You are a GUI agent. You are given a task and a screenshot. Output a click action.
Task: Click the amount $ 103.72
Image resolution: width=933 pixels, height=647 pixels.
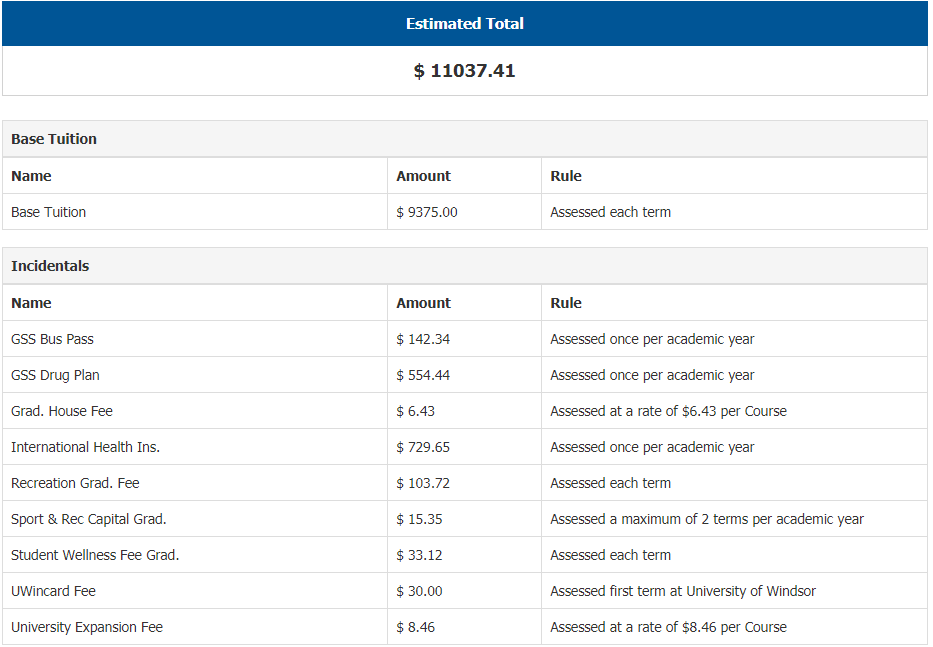tap(423, 483)
